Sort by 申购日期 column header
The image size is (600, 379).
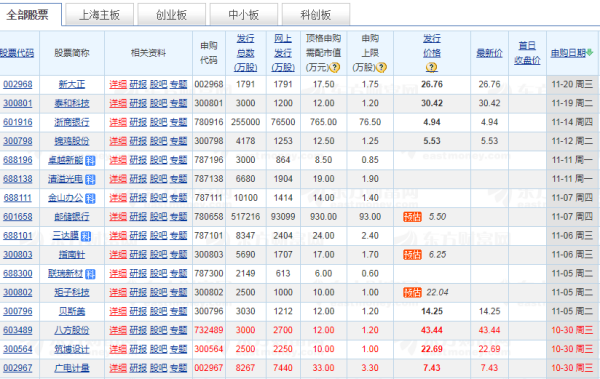coord(568,53)
